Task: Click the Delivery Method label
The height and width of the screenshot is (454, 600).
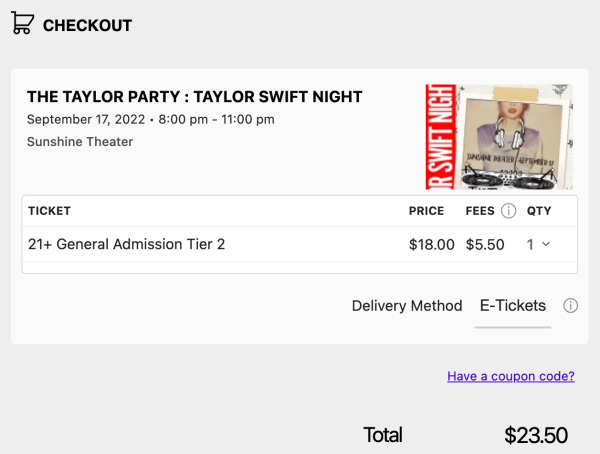Action: (x=407, y=306)
